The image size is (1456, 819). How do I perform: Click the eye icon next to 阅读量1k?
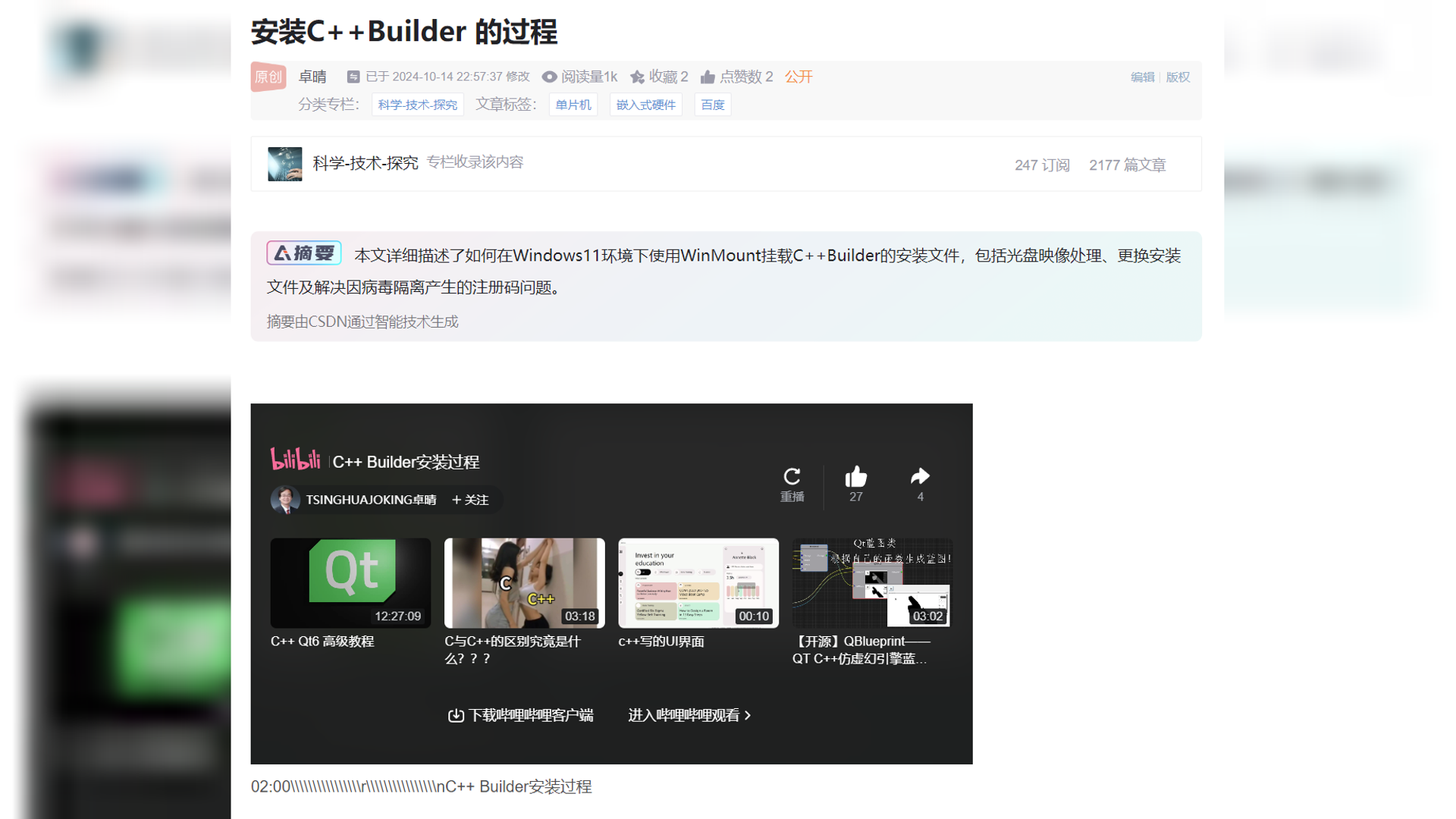pyautogui.click(x=549, y=77)
